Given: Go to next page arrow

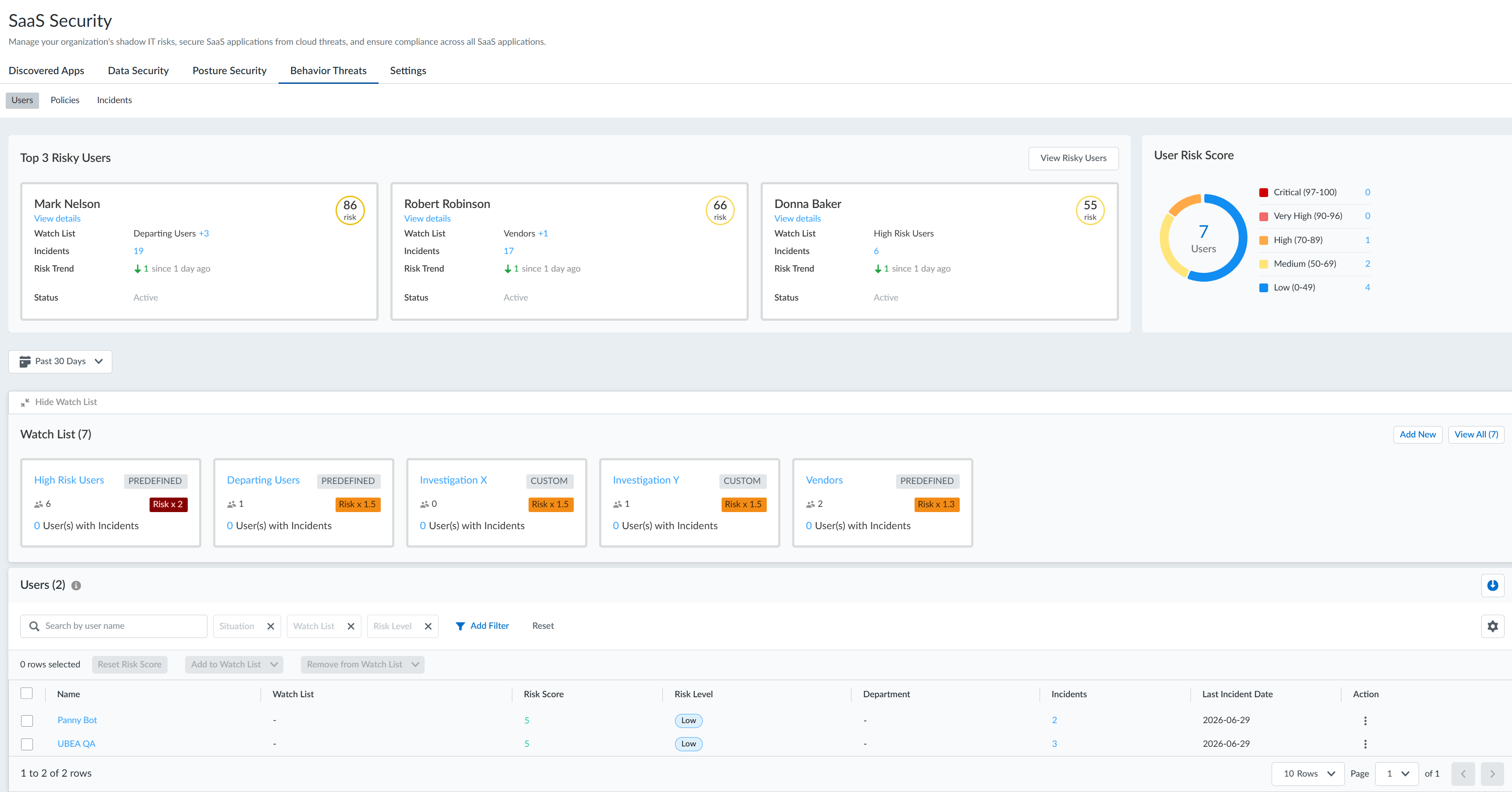Looking at the screenshot, I should [1492, 774].
